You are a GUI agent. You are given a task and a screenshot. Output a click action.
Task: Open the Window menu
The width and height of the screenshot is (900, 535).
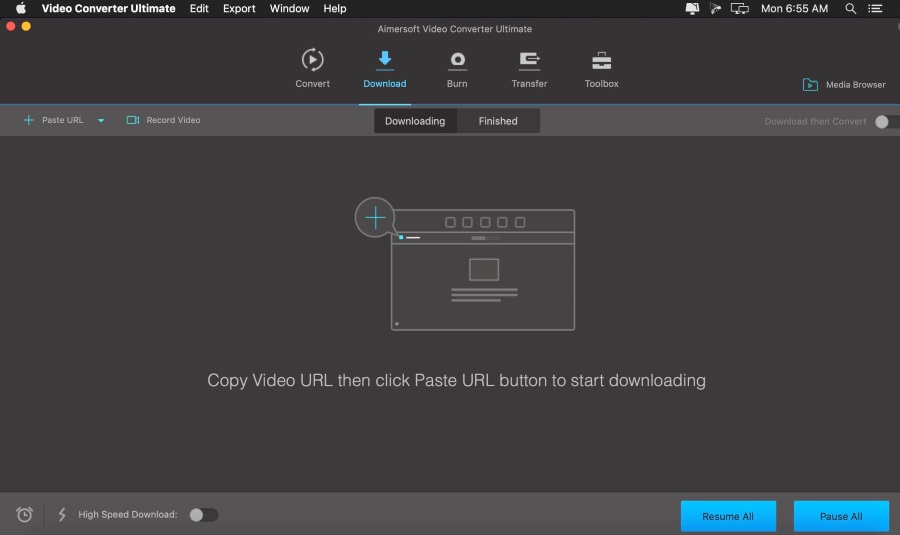289,9
